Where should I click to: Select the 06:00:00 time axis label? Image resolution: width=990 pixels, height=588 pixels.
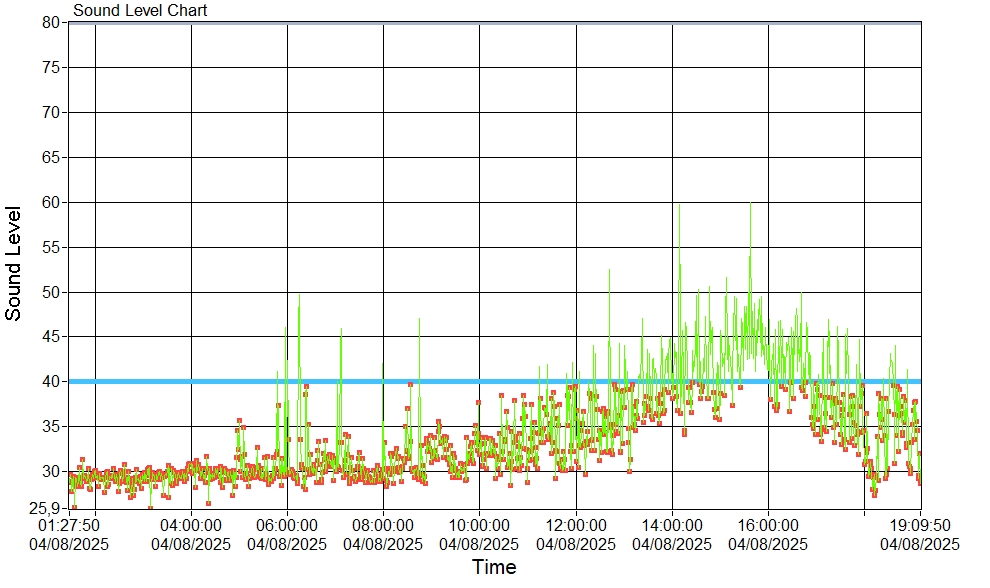(x=287, y=525)
